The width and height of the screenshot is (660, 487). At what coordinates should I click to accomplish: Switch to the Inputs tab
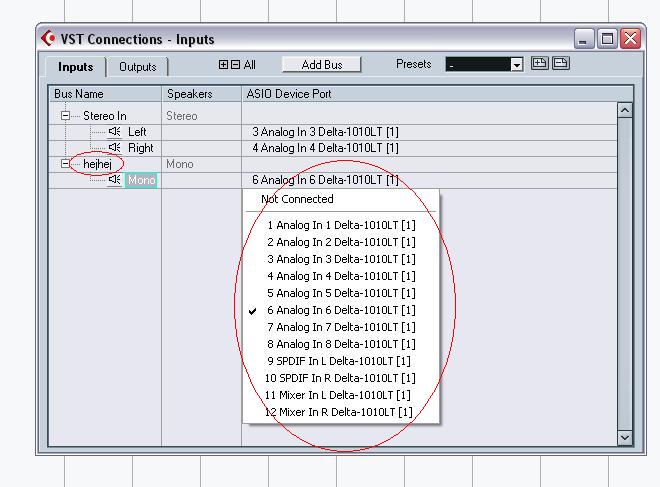[75, 67]
